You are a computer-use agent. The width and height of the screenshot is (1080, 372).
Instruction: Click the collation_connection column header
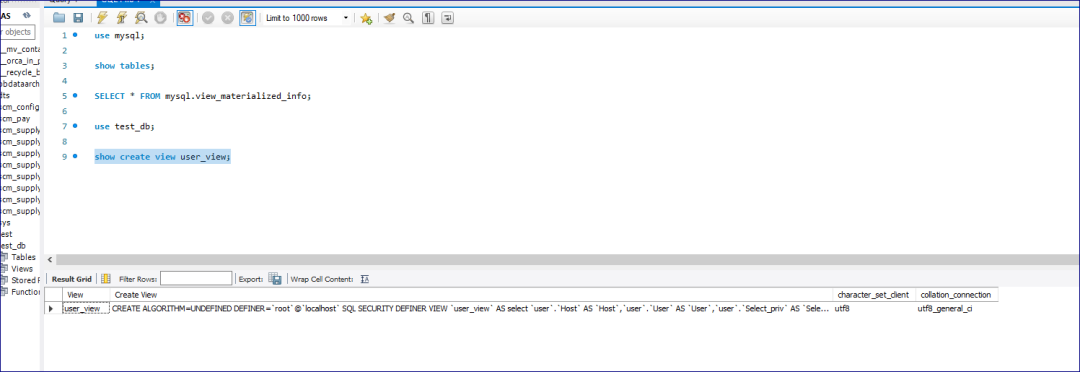(957, 294)
